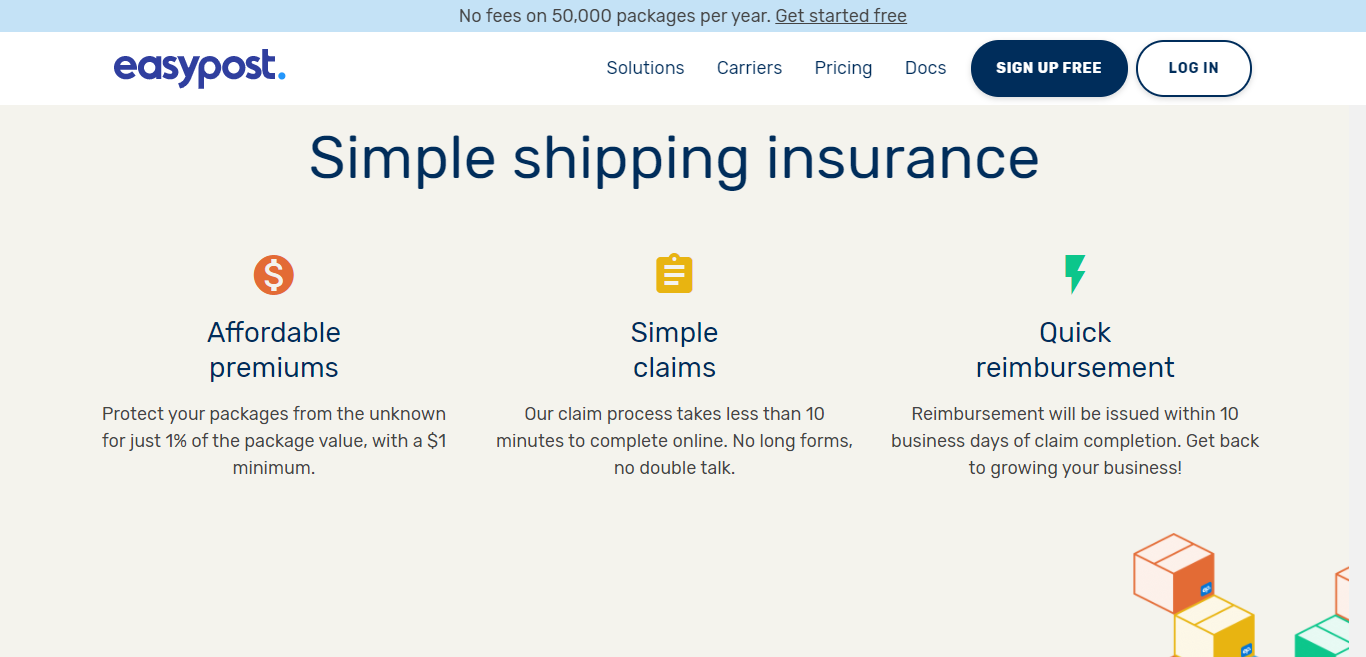Click the yellow box illustration
This screenshot has height=657, width=1366.
pos(1215,628)
